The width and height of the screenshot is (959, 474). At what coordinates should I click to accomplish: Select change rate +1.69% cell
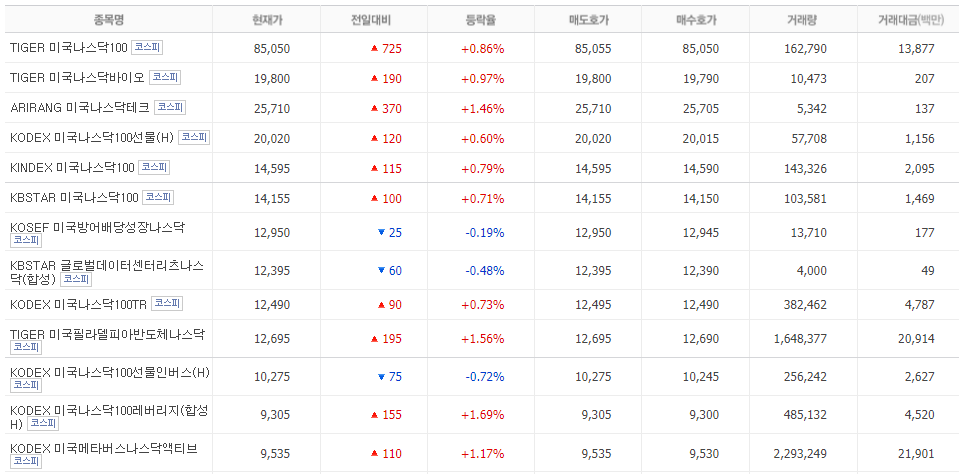click(x=483, y=415)
